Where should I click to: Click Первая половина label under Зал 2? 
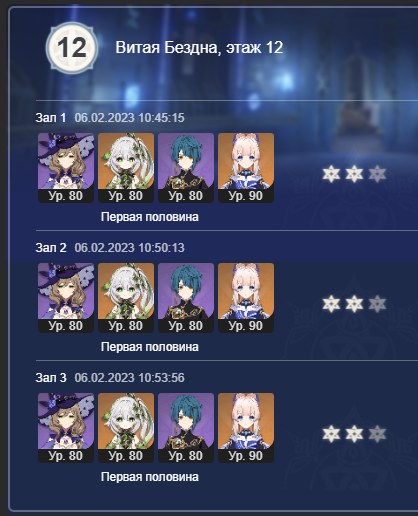coord(150,347)
